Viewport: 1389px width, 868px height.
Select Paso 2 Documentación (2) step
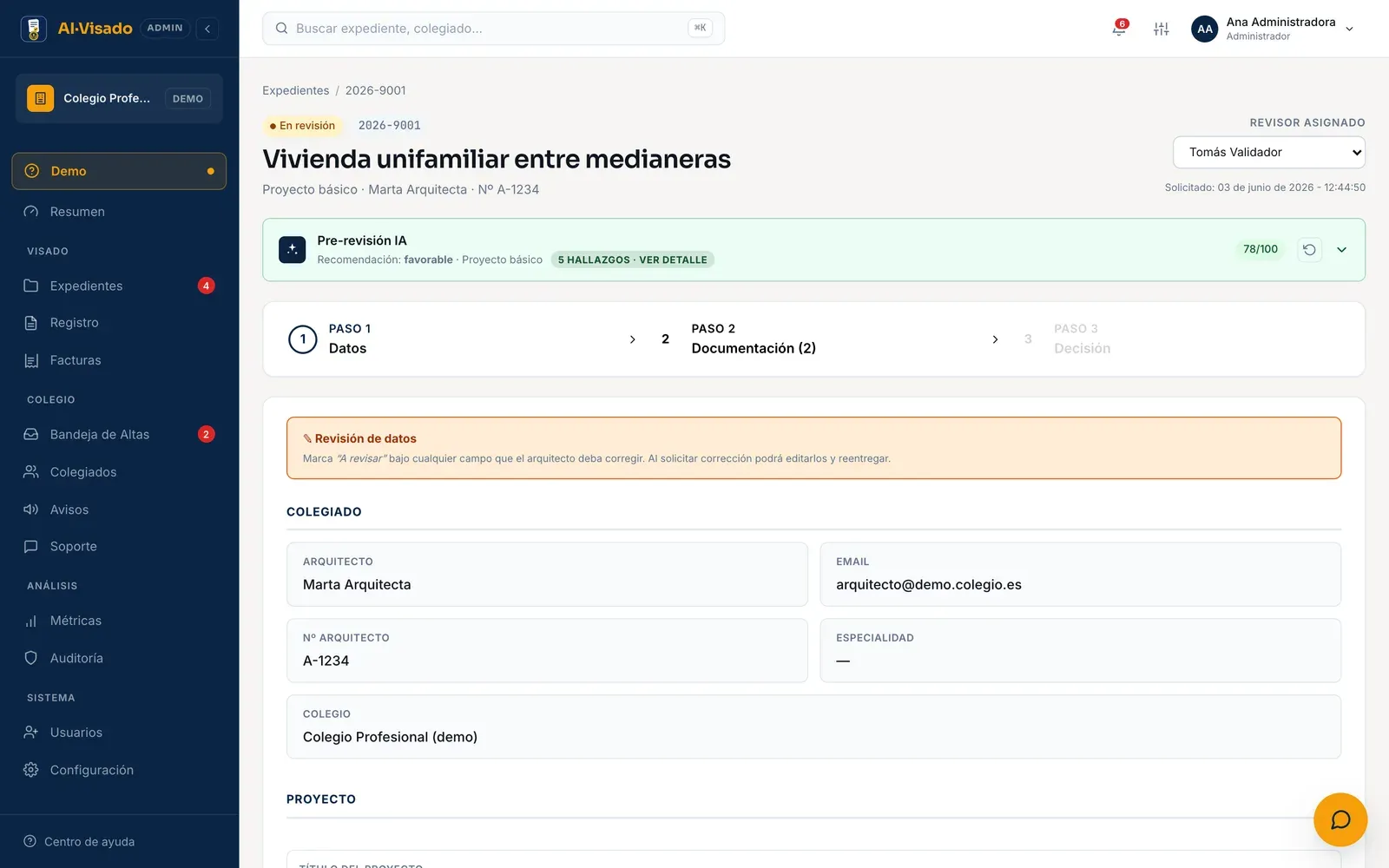[738, 339]
